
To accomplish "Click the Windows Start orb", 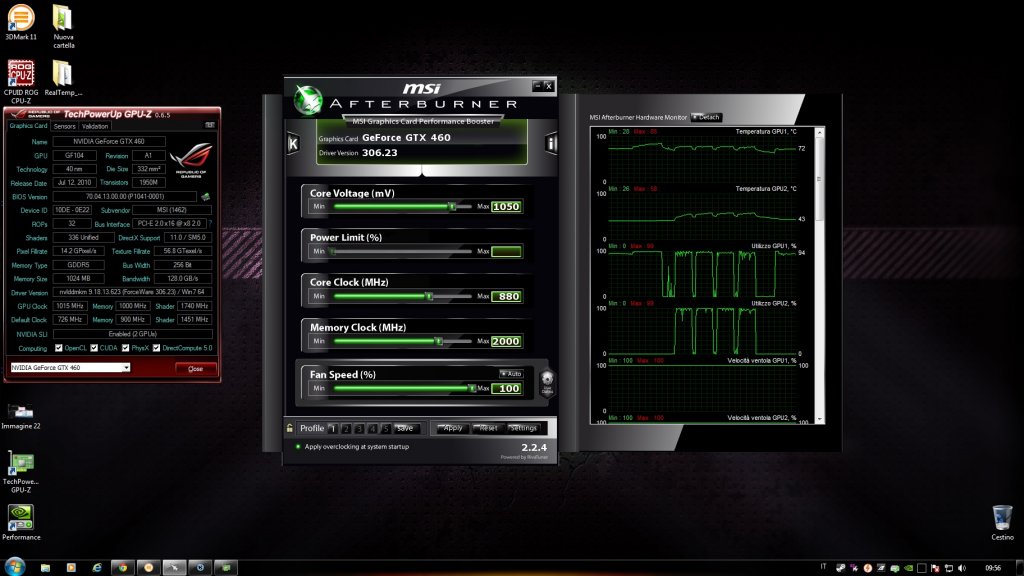I will (x=14, y=566).
